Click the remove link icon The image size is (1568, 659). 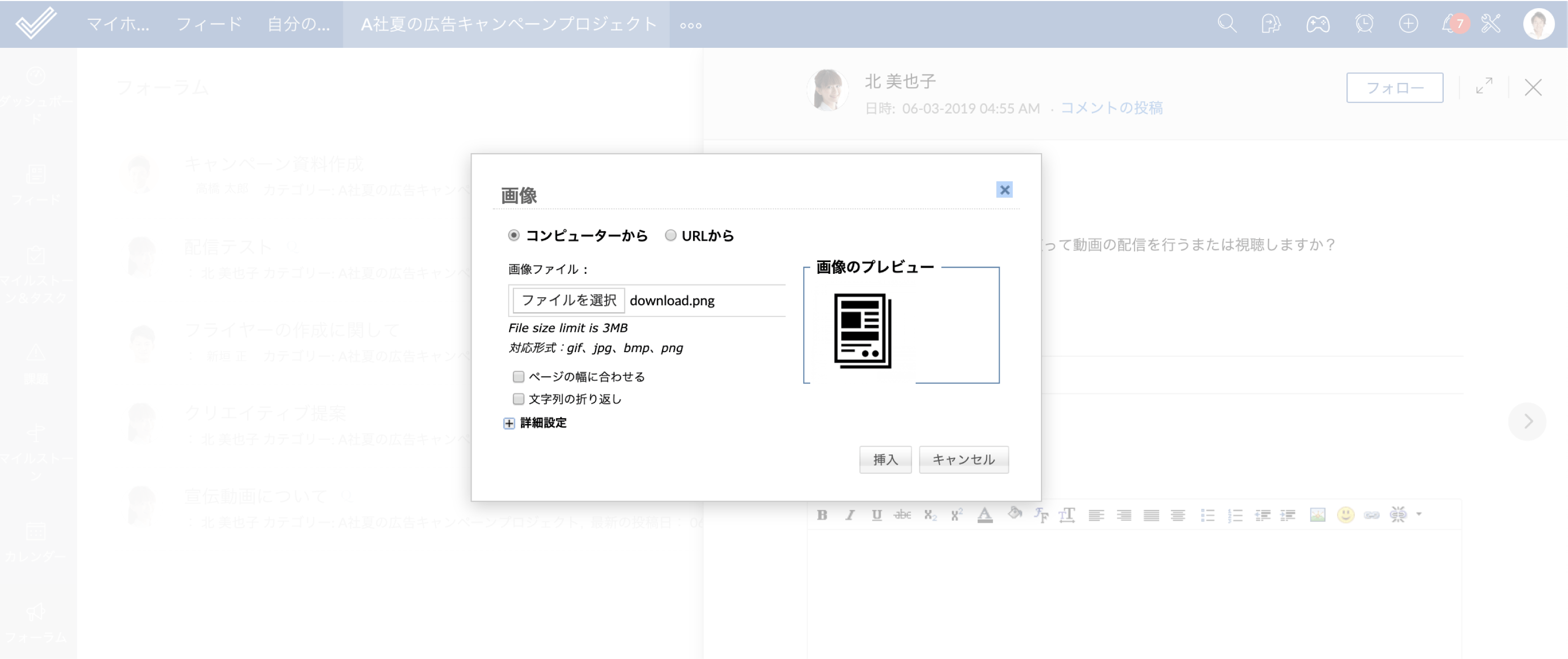pyautogui.click(x=1398, y=515)
